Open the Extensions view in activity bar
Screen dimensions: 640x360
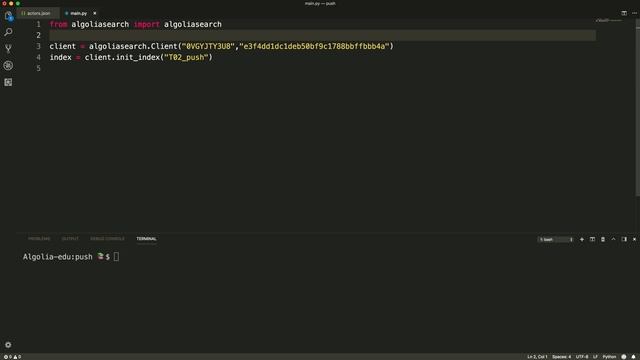[8, 82]
